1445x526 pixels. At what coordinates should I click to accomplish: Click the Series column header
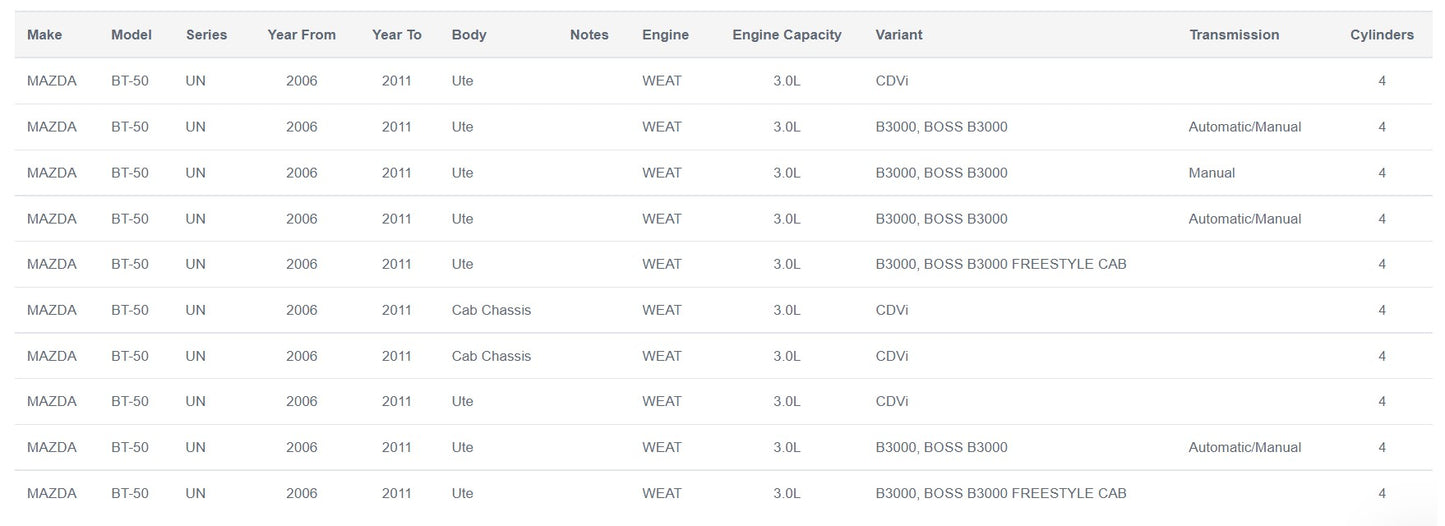(x=206, y=35)
